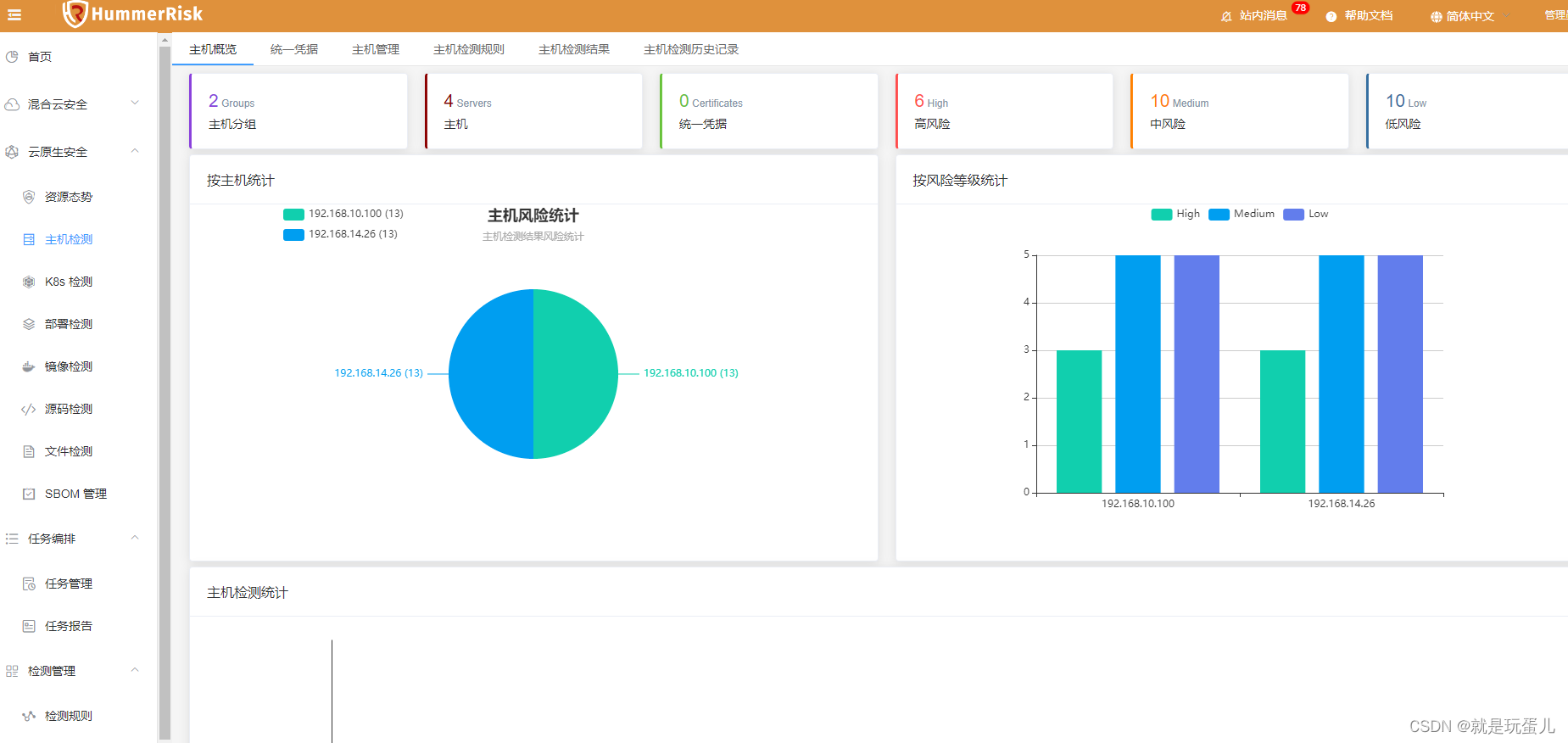Image resolution: width=1568 pixels, height=743 pixels.
Task: Open the 简体中文 language dropdown
Action: pyautogui.click(x=1470, y=16)
